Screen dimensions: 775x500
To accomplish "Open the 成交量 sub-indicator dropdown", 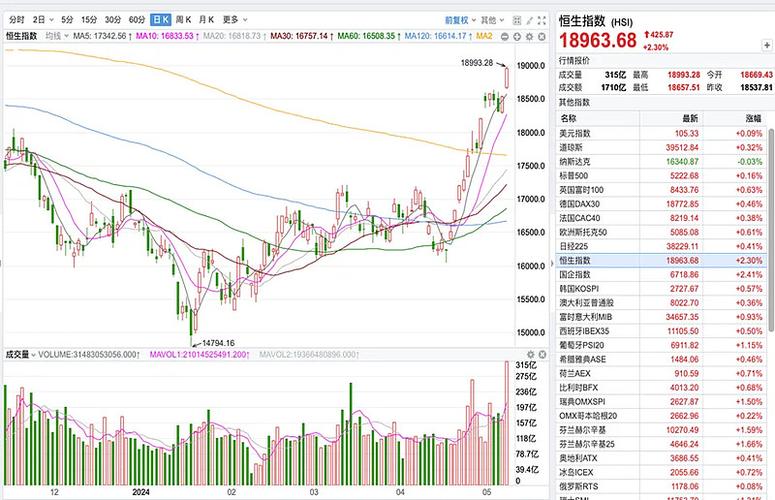I will click(x=20, y=354).
